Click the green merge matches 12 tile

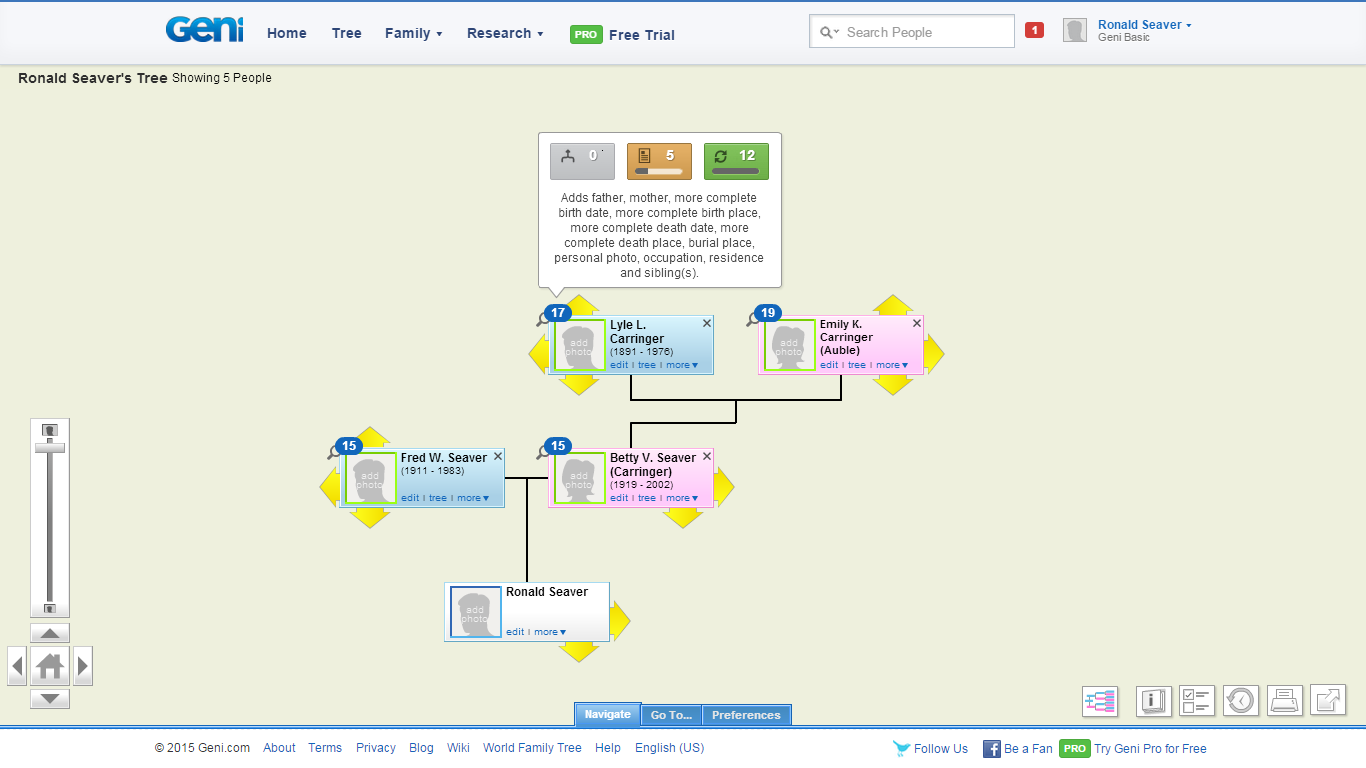point(736,160)
